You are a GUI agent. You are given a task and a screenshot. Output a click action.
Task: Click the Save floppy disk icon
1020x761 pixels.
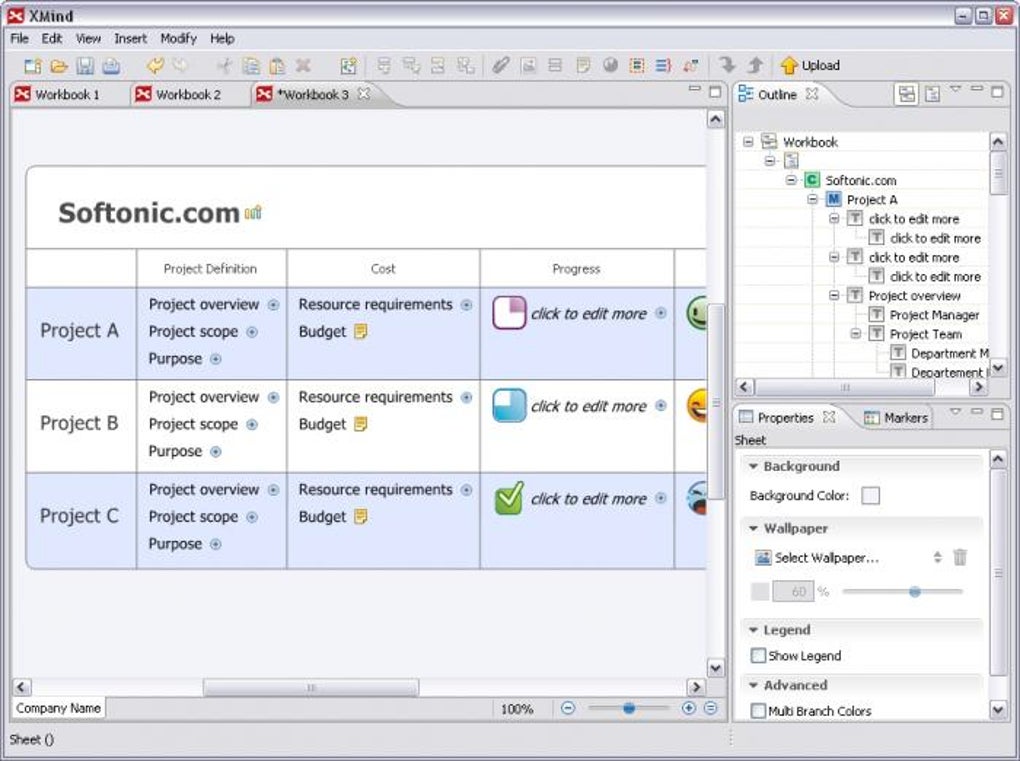(x=85, y=66)
